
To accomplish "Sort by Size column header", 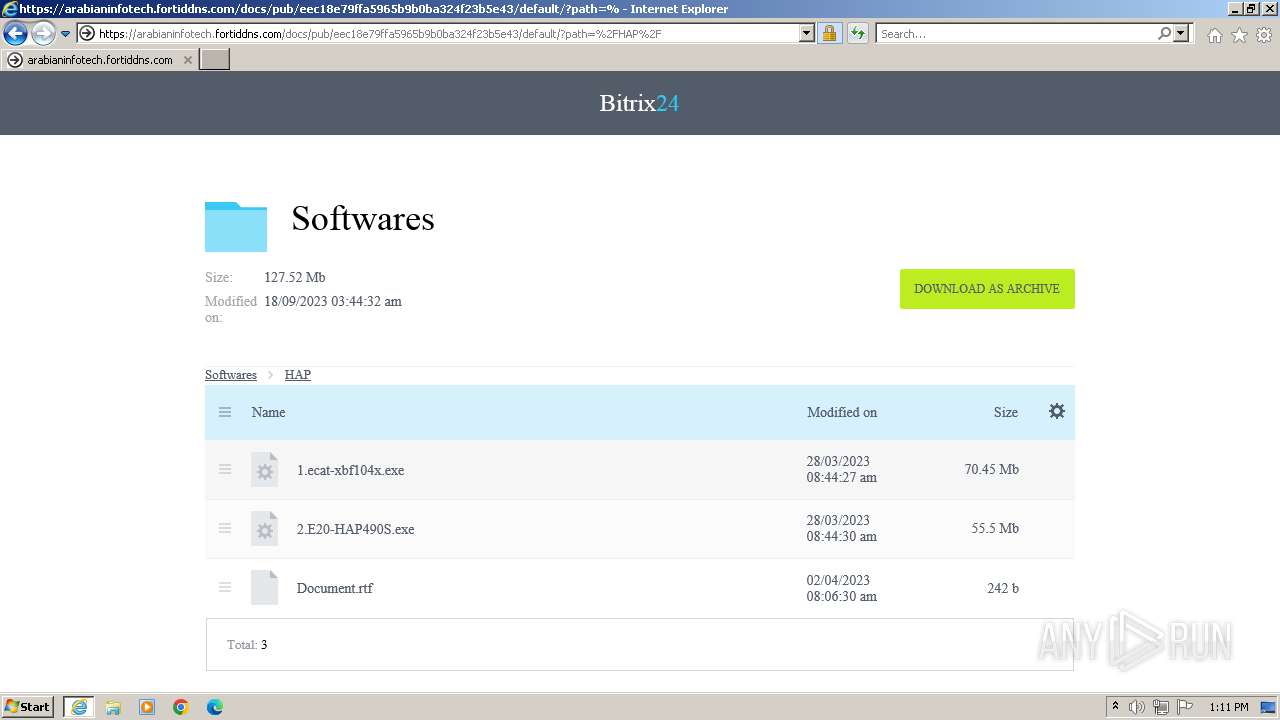I will 1006,412.
